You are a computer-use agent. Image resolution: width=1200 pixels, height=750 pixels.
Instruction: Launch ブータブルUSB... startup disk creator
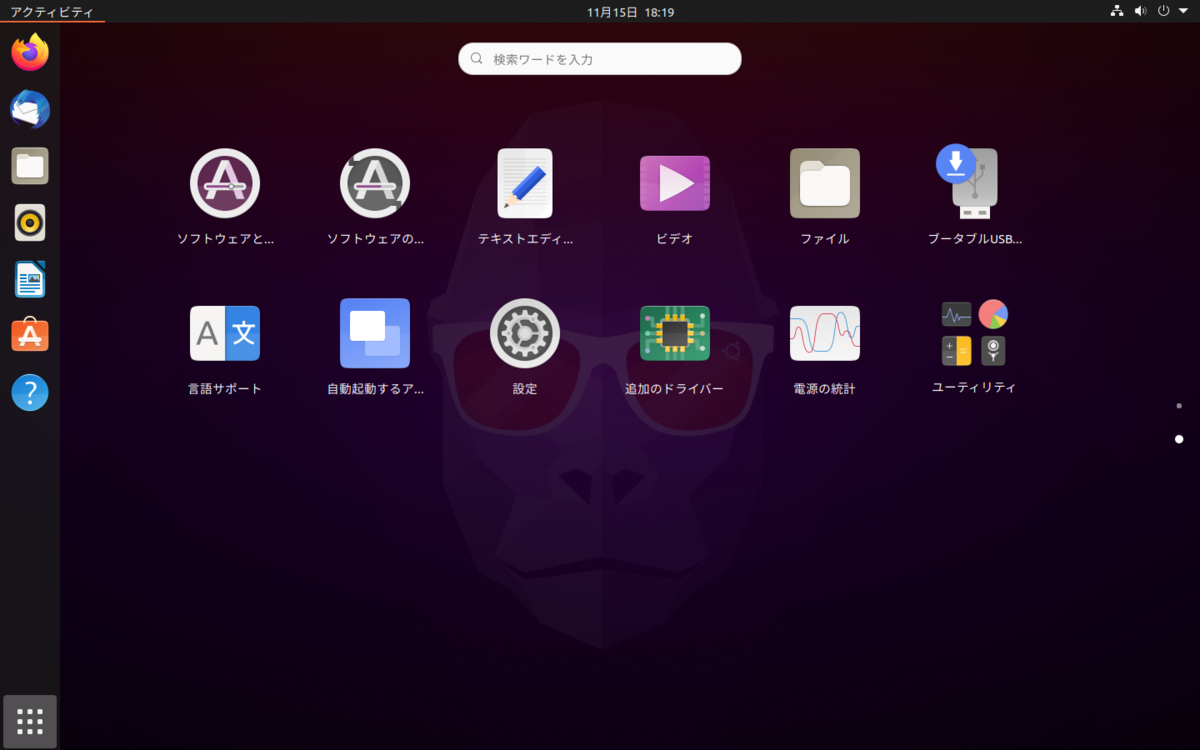(975, 197)
